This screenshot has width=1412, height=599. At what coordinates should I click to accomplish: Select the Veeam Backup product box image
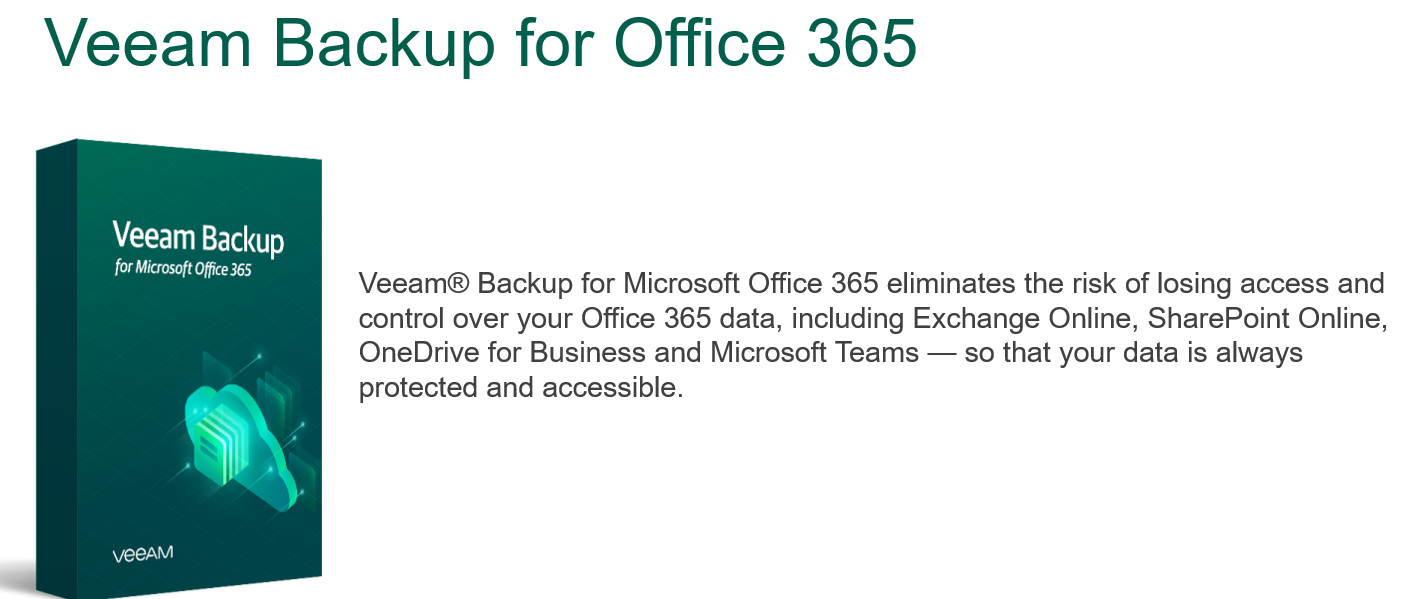click(x=179, y=367)
